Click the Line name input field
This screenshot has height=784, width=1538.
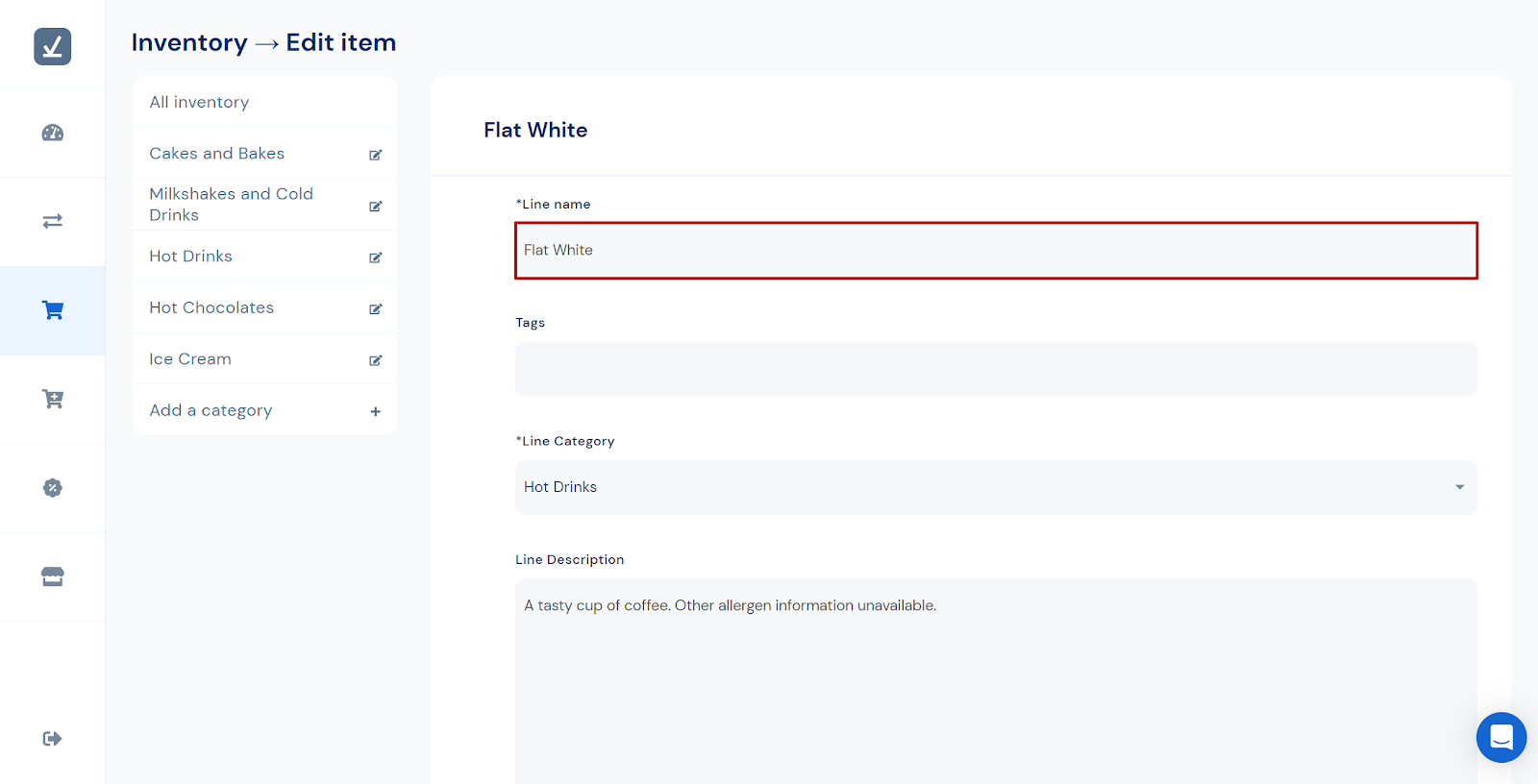(x=996, y=251)
